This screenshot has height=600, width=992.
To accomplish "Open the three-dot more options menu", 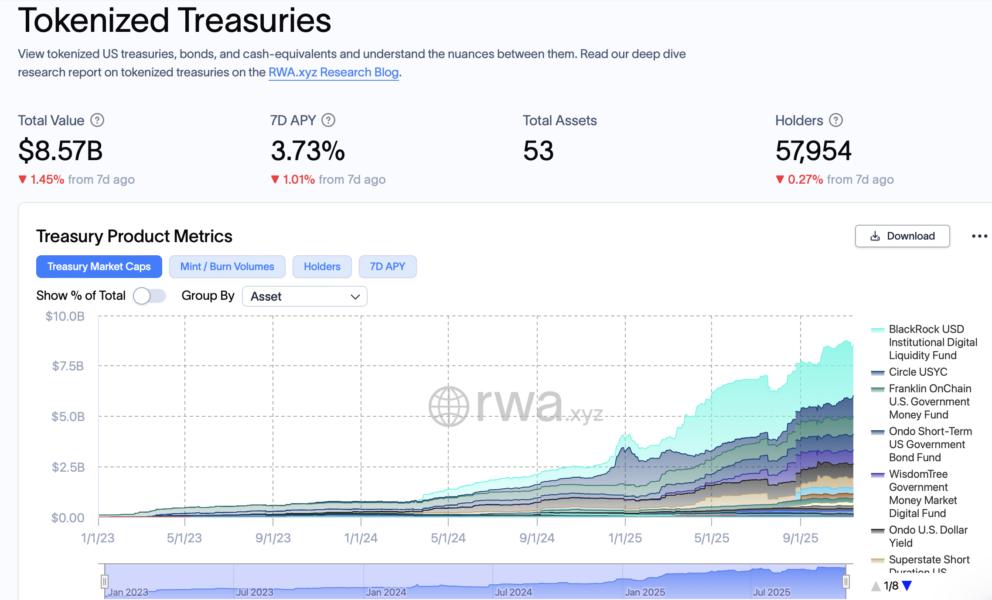I will point(979,236).
